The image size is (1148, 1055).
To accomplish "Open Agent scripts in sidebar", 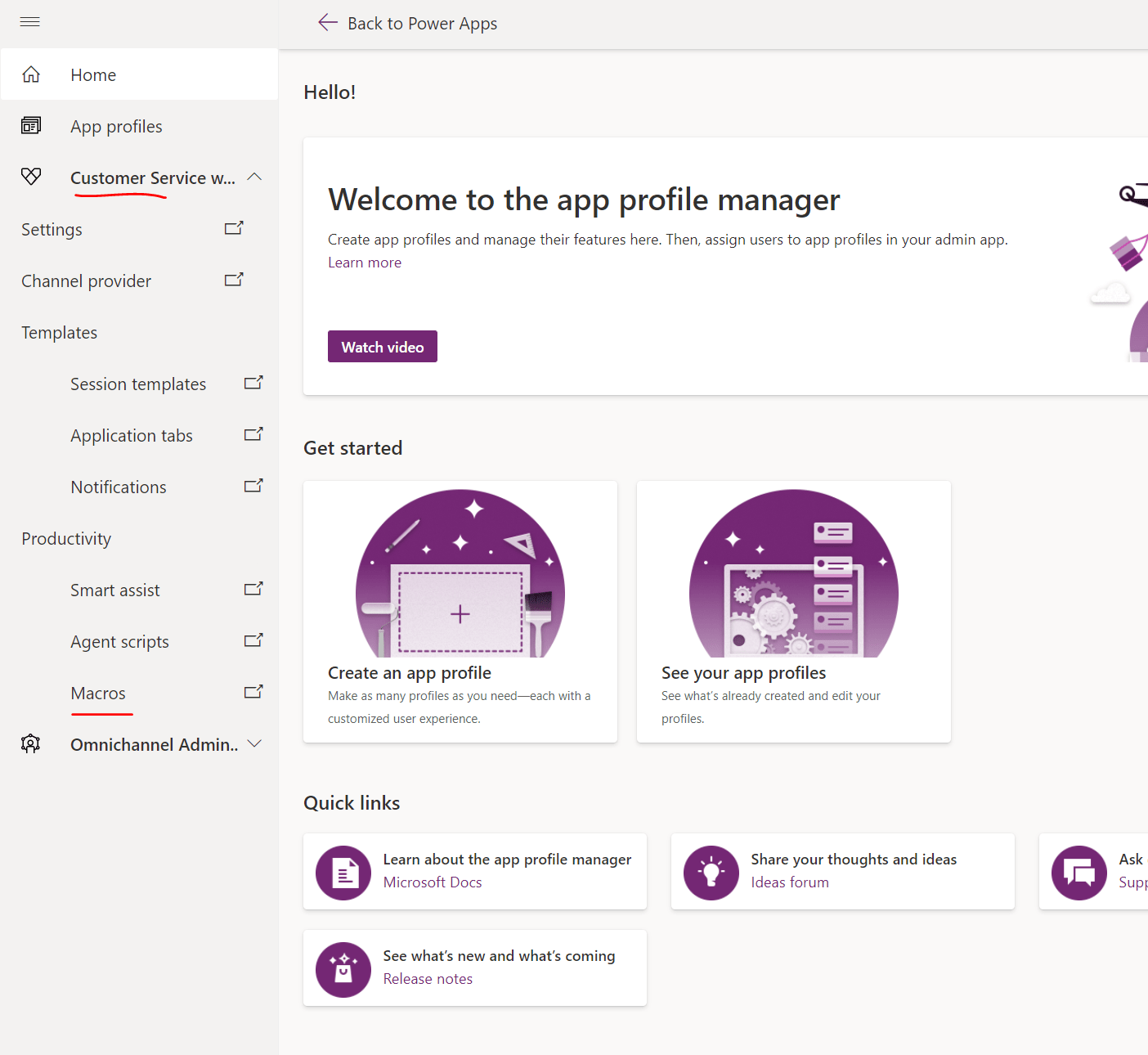I will [120, 641].
